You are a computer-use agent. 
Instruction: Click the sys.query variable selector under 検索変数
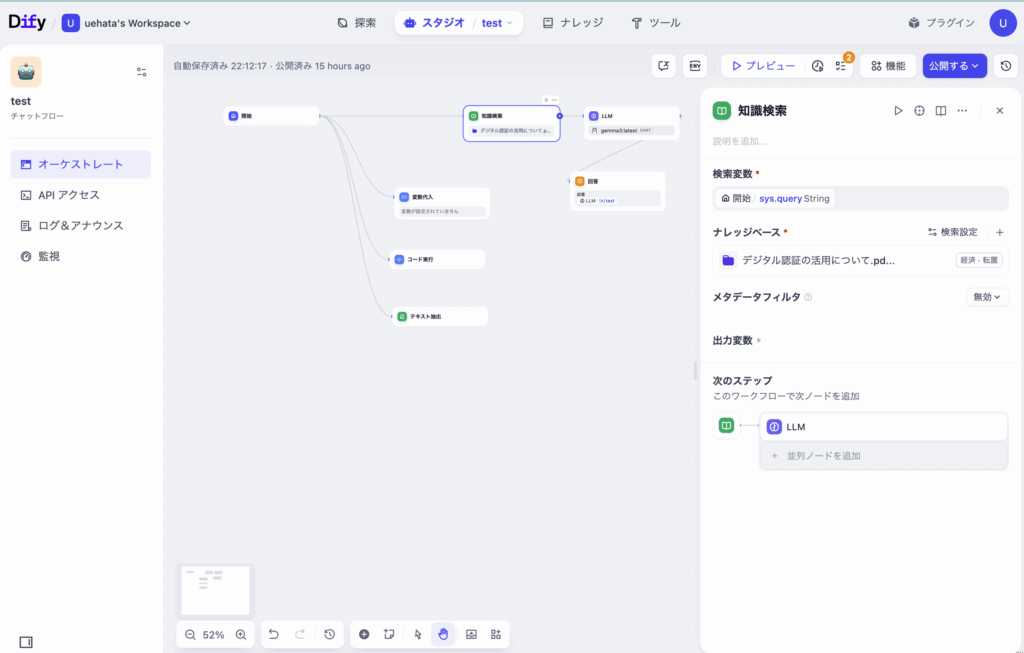click(860, 199)
